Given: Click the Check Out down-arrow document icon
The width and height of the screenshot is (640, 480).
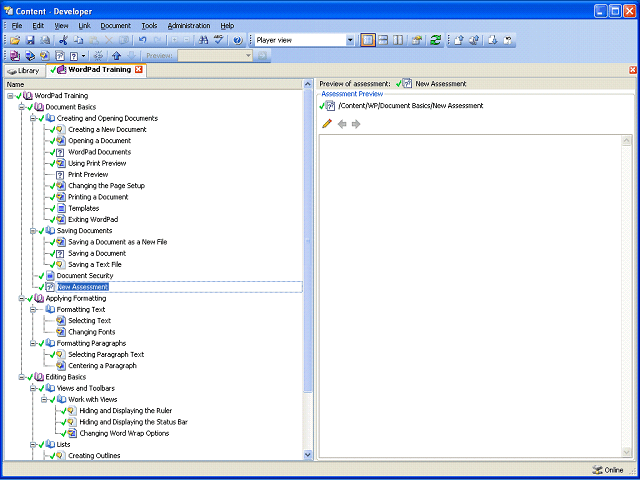Looking at the screenshot, I should click(493, 40).
